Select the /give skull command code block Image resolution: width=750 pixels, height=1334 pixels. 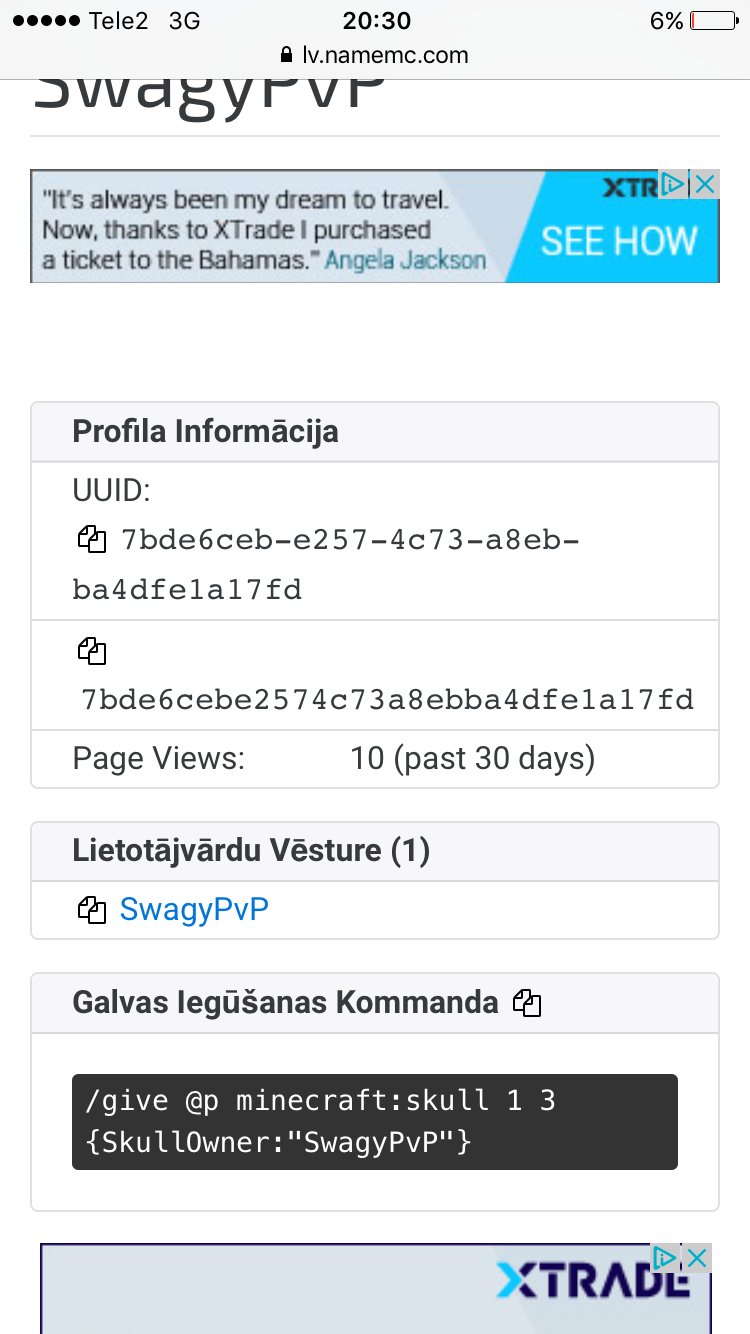[374, 1121]
